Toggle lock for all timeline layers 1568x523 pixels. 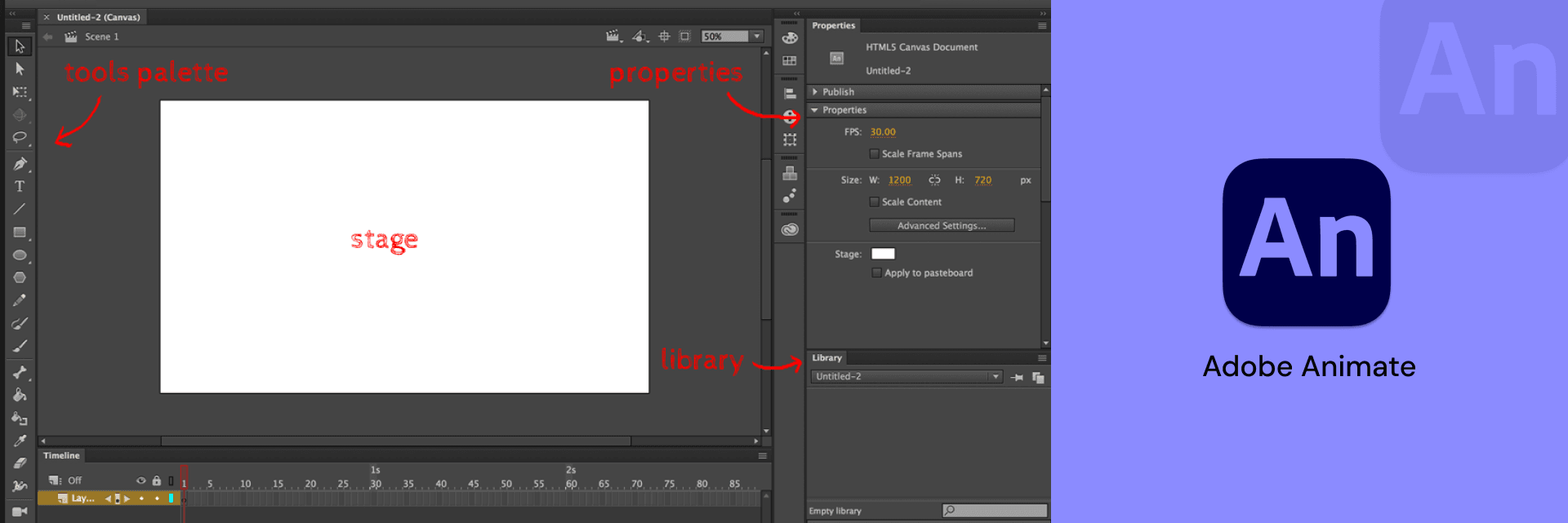[157, 481]
